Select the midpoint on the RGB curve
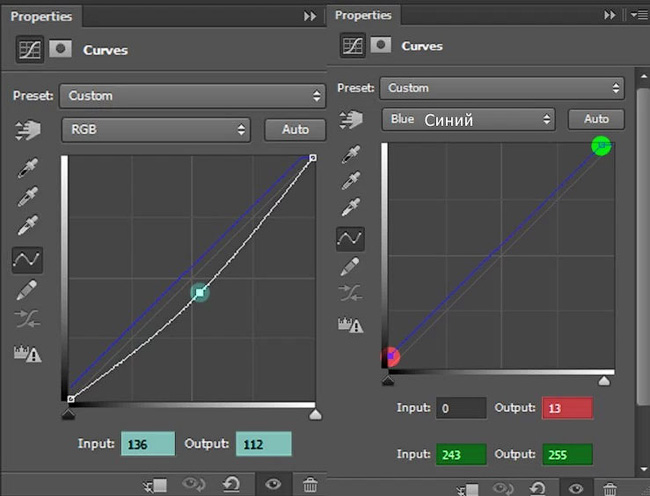 point(200,293)
